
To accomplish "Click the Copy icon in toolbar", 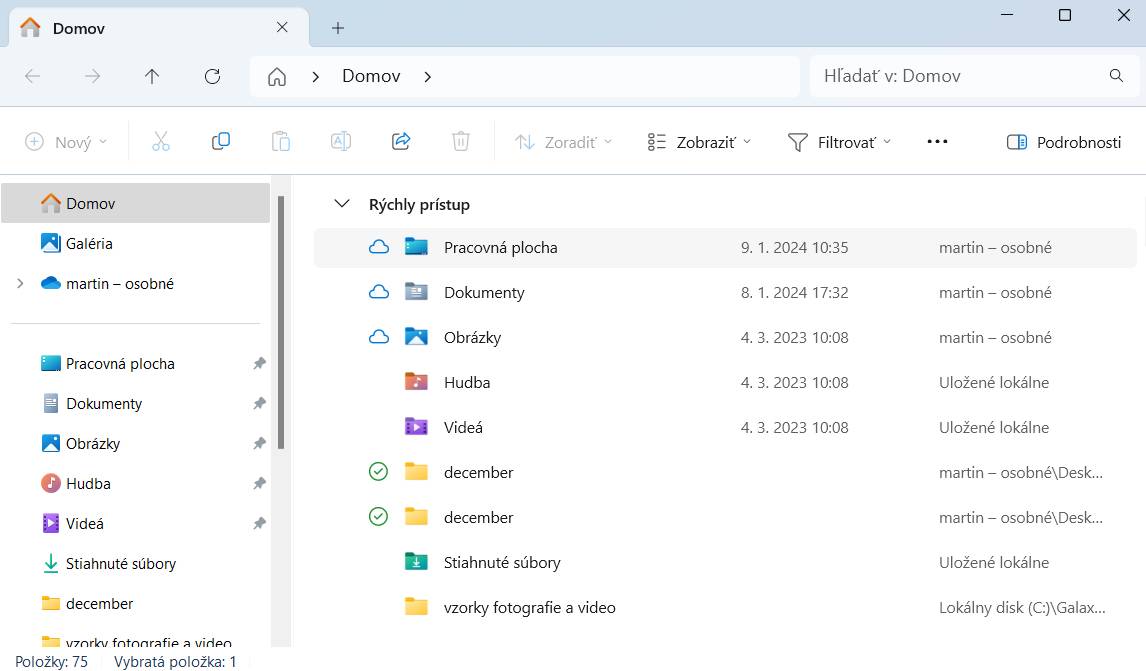I will click(221, 141).
